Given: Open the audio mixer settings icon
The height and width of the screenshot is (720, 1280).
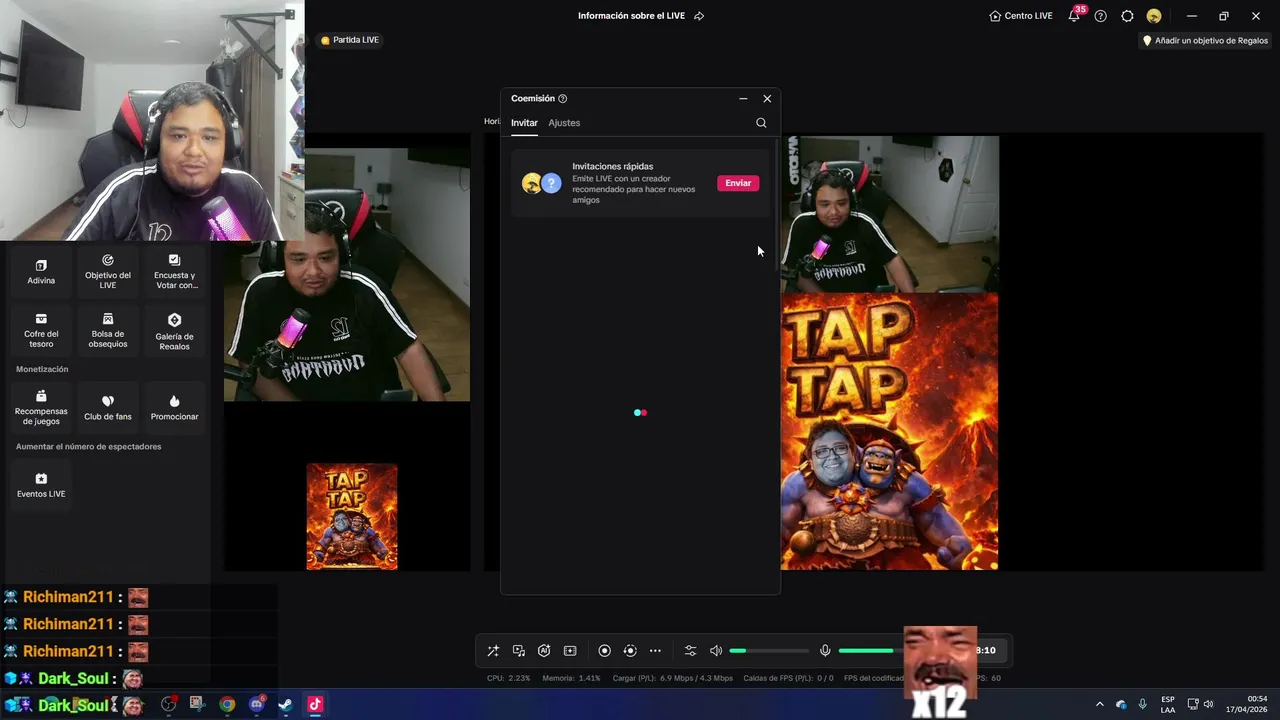Looking at the screenshot, I should coord(690,651).
